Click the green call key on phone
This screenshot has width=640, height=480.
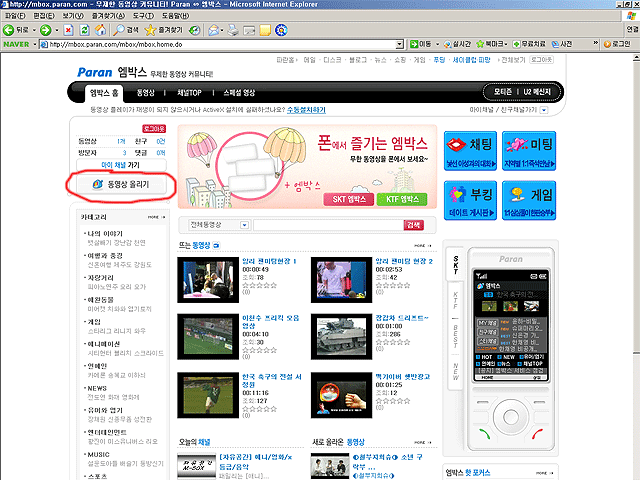pos(484,433)
